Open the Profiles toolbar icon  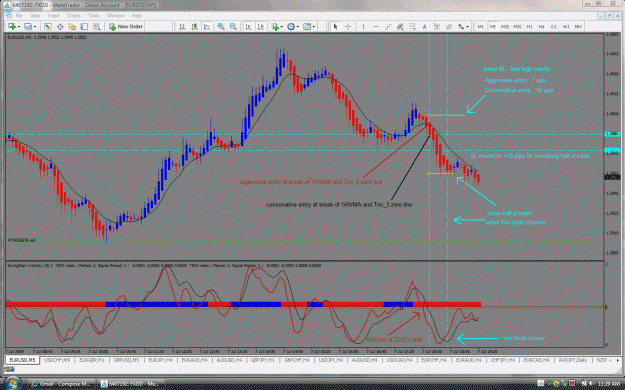[x=28, y=27]
